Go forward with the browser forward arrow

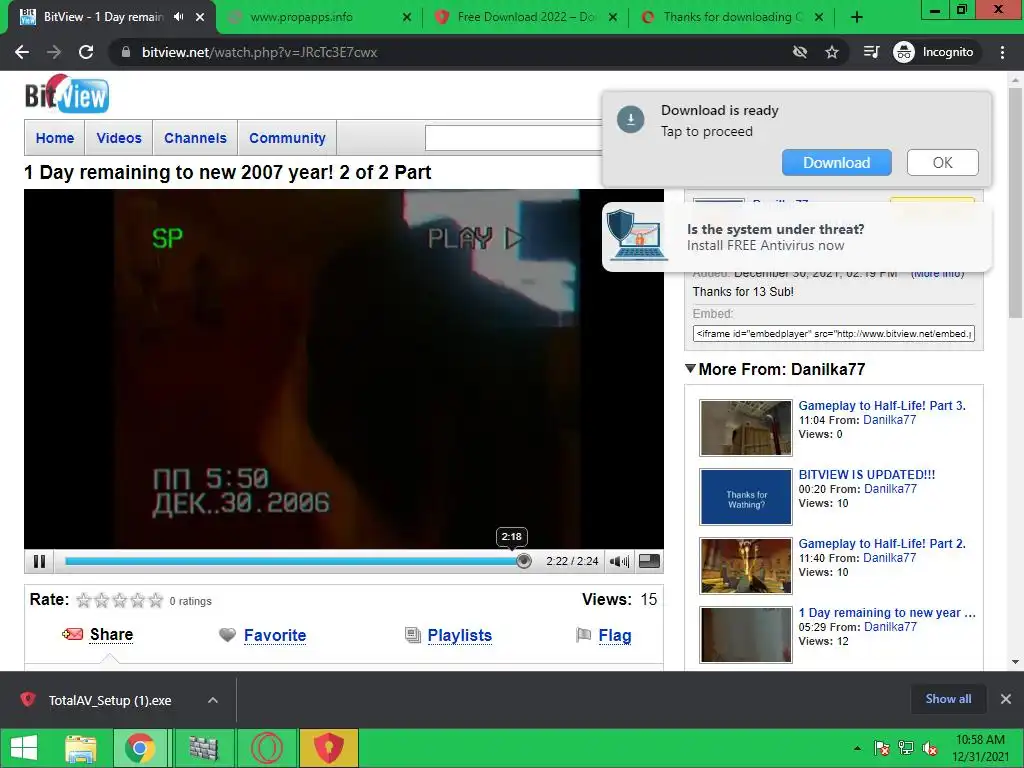tap(54, 52)
